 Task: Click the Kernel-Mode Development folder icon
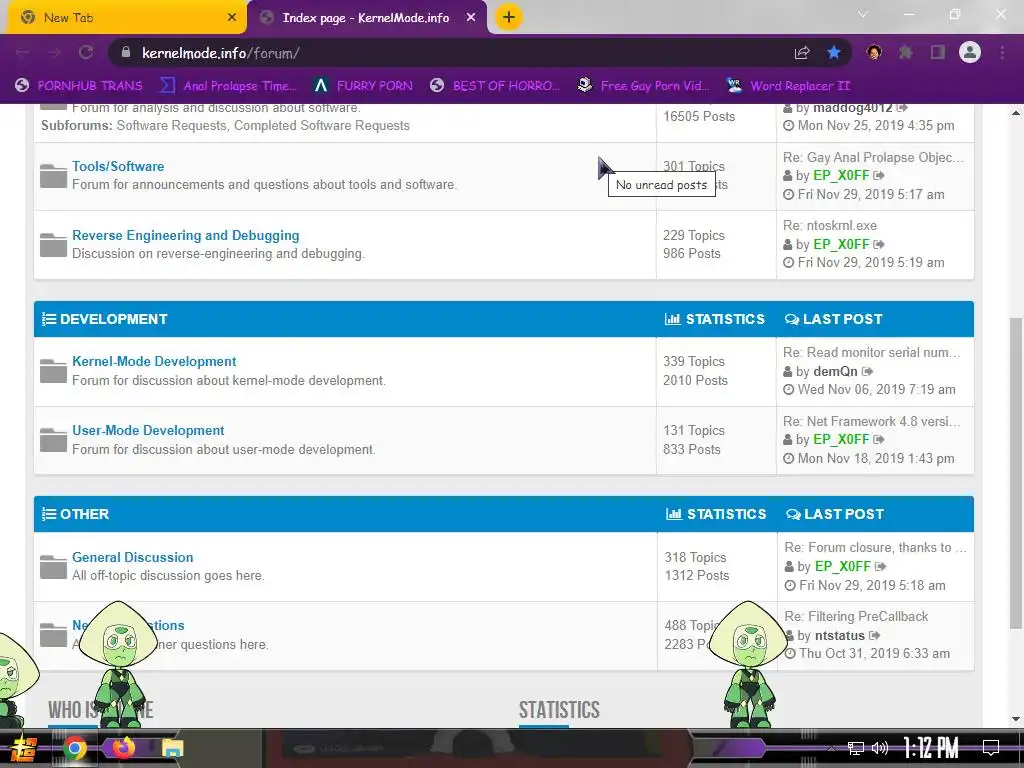[53, 371]
